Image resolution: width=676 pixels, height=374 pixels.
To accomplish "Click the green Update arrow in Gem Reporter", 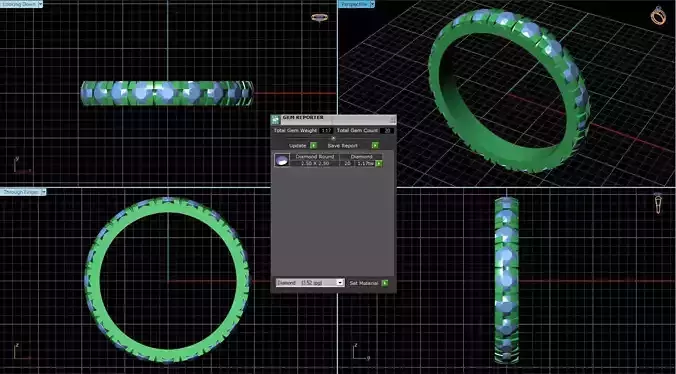I will (313, 146).
